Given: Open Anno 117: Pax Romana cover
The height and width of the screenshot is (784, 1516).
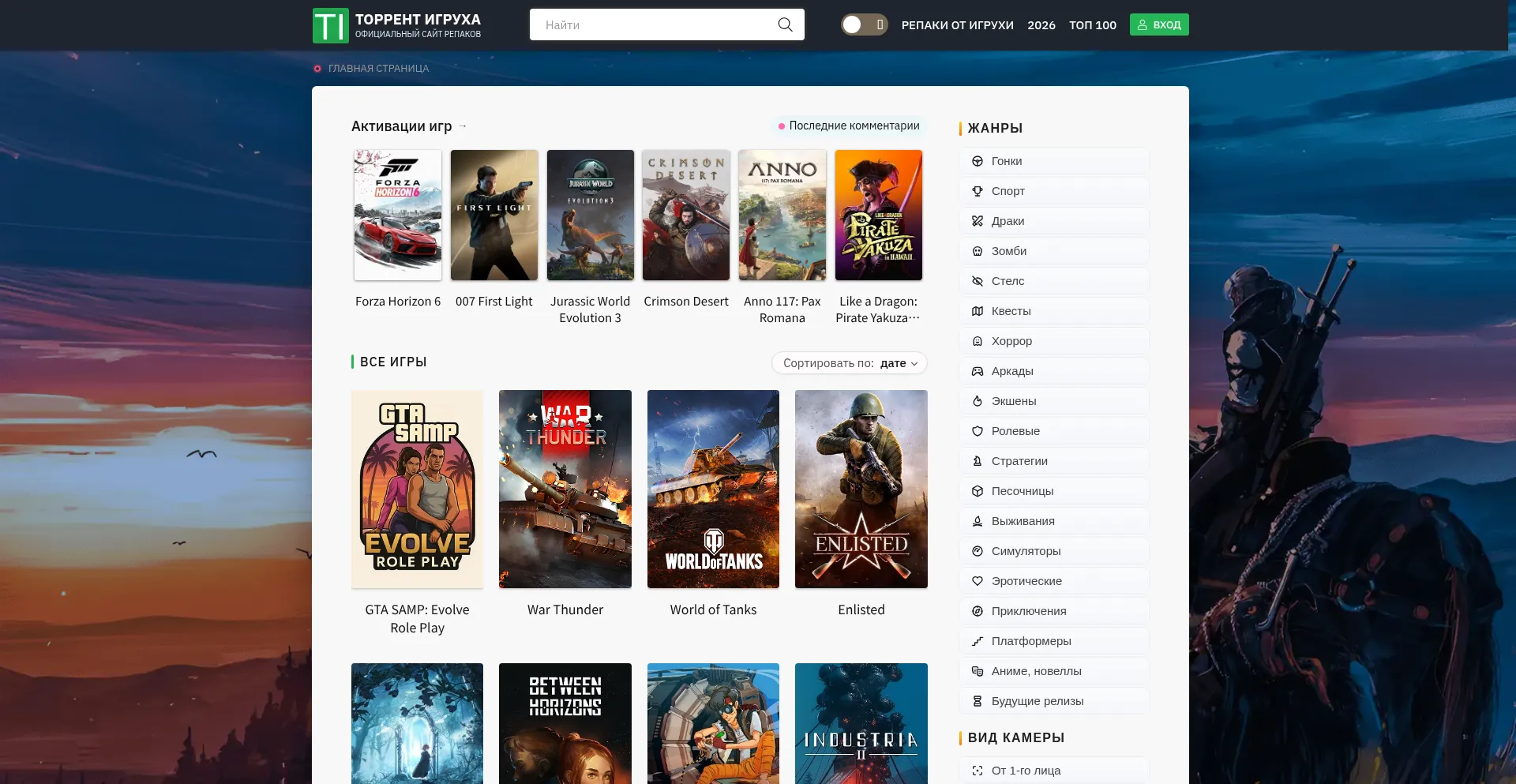Looking at the screenshot, I should (782, 215).
